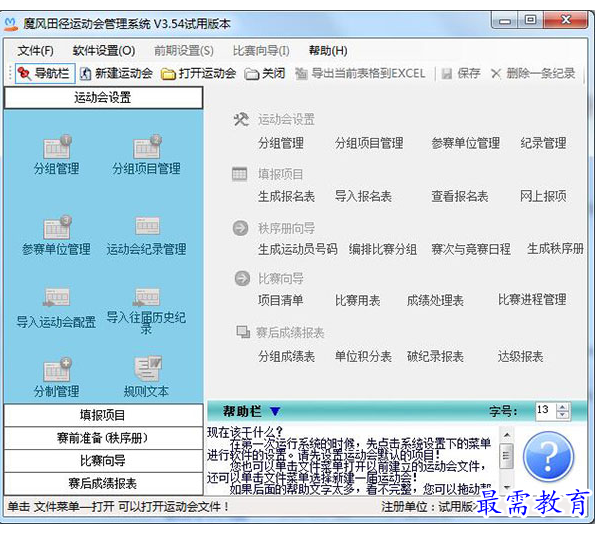This screenshot has width=598, height=534.
Task: Click the 删除一条纪录 X icon
Action: (x=495, y=73)
